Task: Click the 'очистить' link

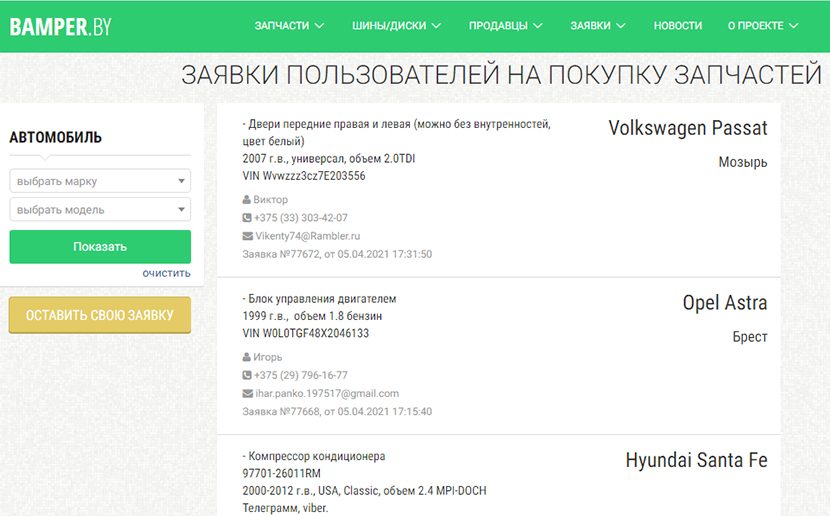Action: point(166,273)
